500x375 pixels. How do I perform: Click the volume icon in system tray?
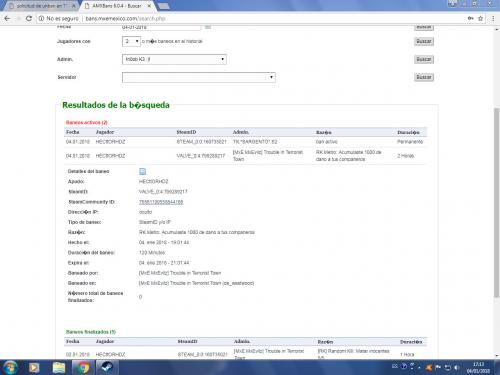457,367
